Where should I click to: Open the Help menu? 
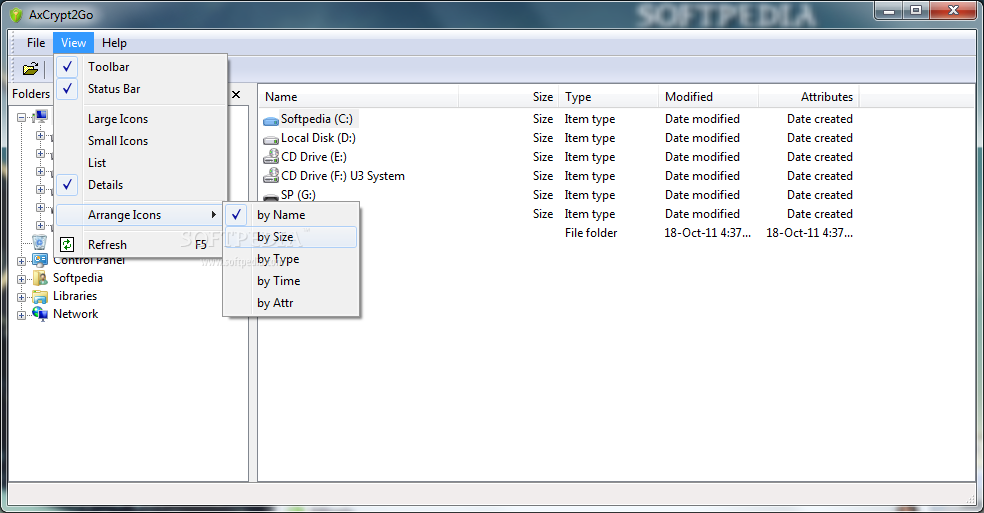coord(114,43)
